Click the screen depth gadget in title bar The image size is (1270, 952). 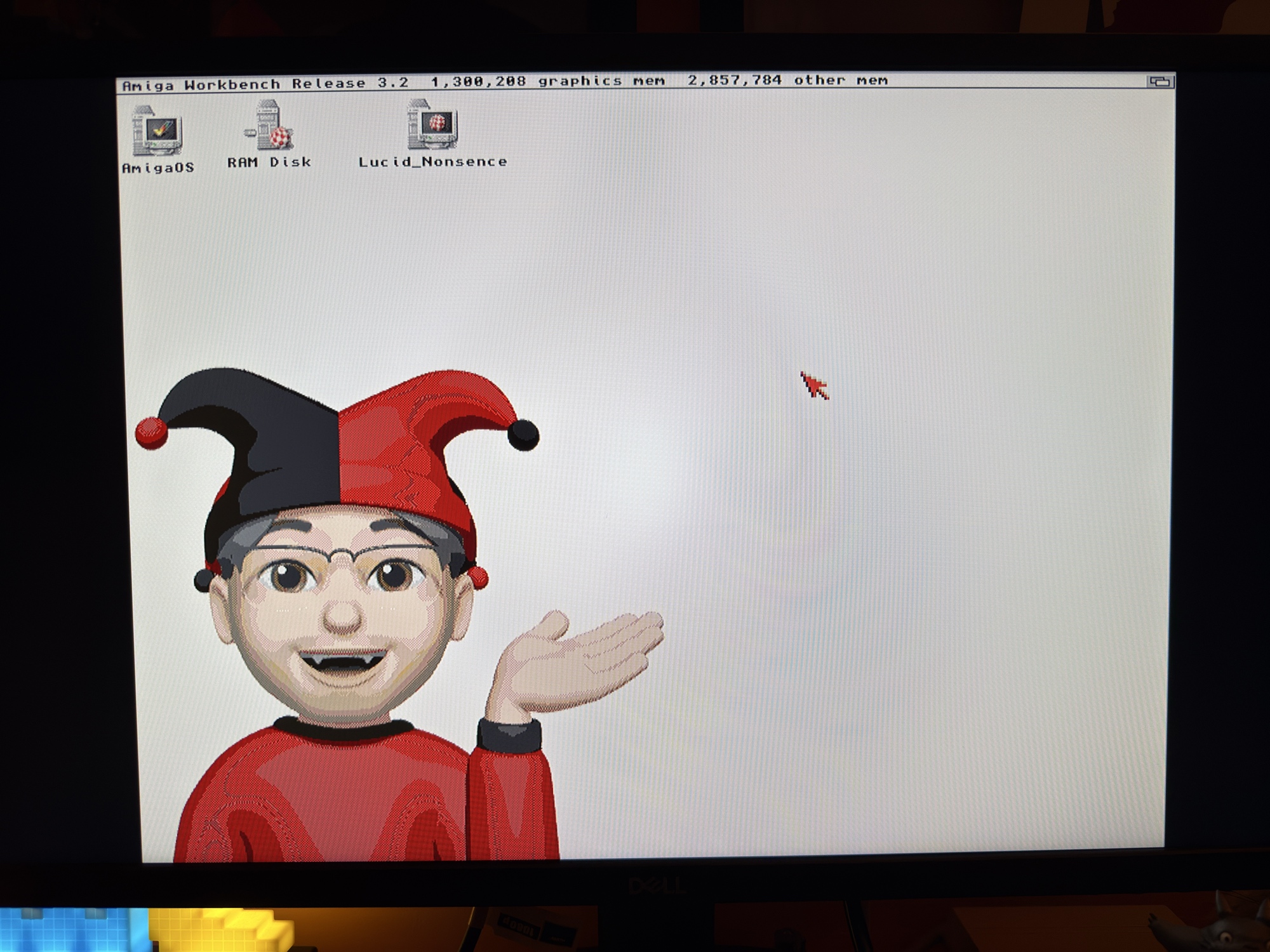click(1160, 81)
